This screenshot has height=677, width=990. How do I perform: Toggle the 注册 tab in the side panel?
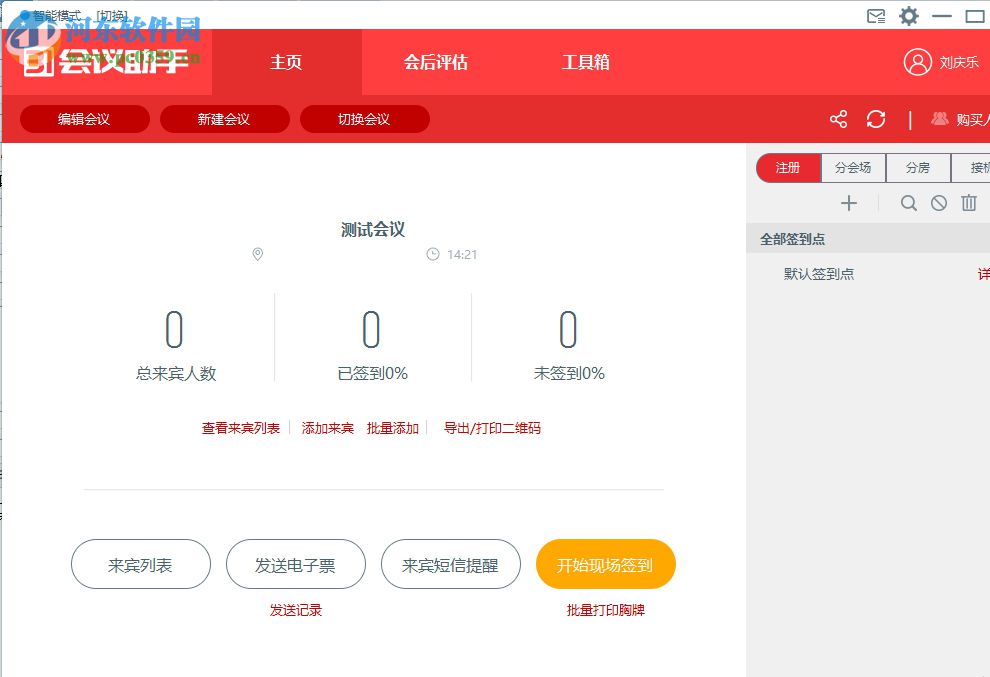(x=788, y=167)
